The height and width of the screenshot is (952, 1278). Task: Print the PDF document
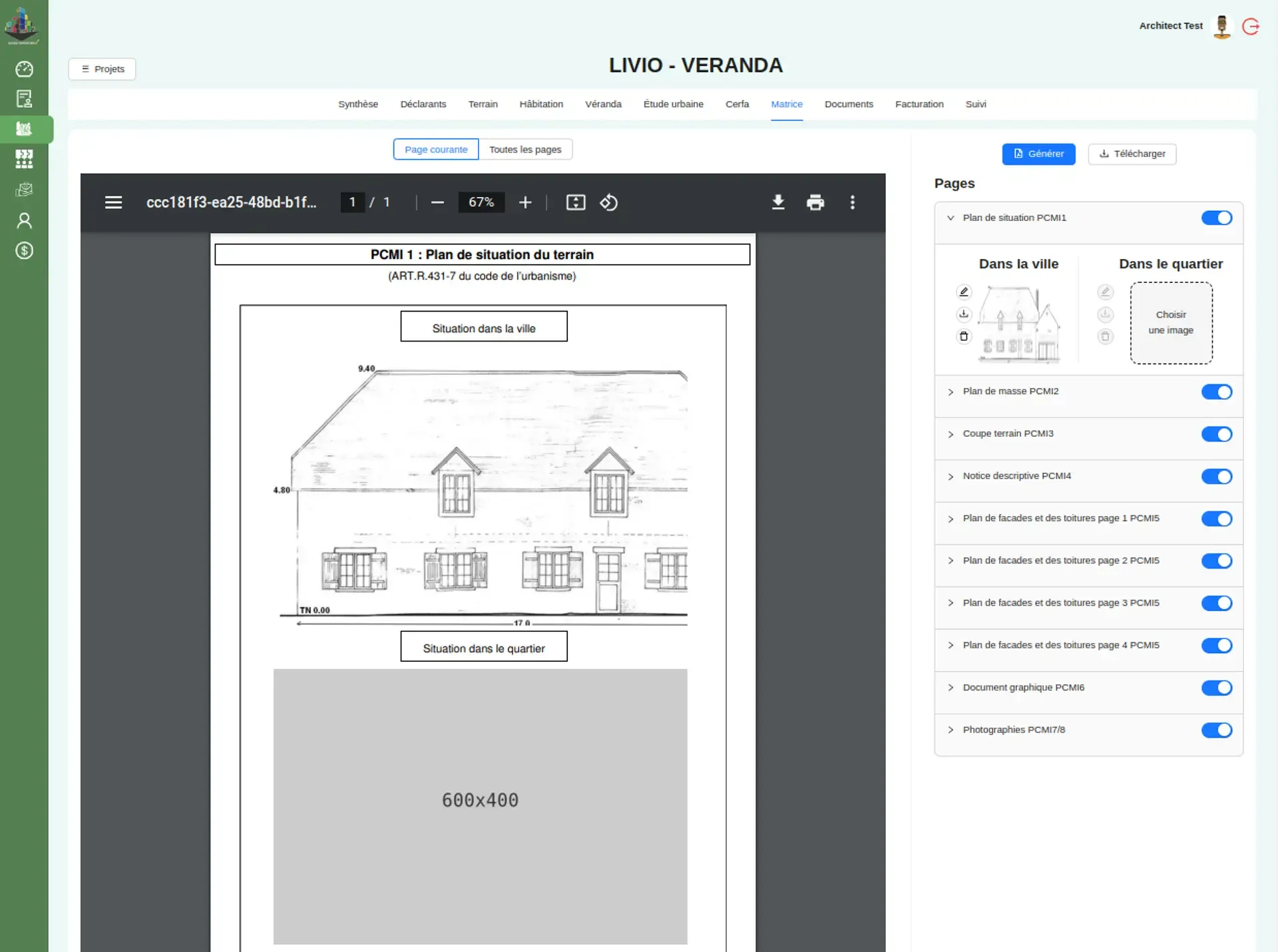pyautogui.click(x=815, y=202)
